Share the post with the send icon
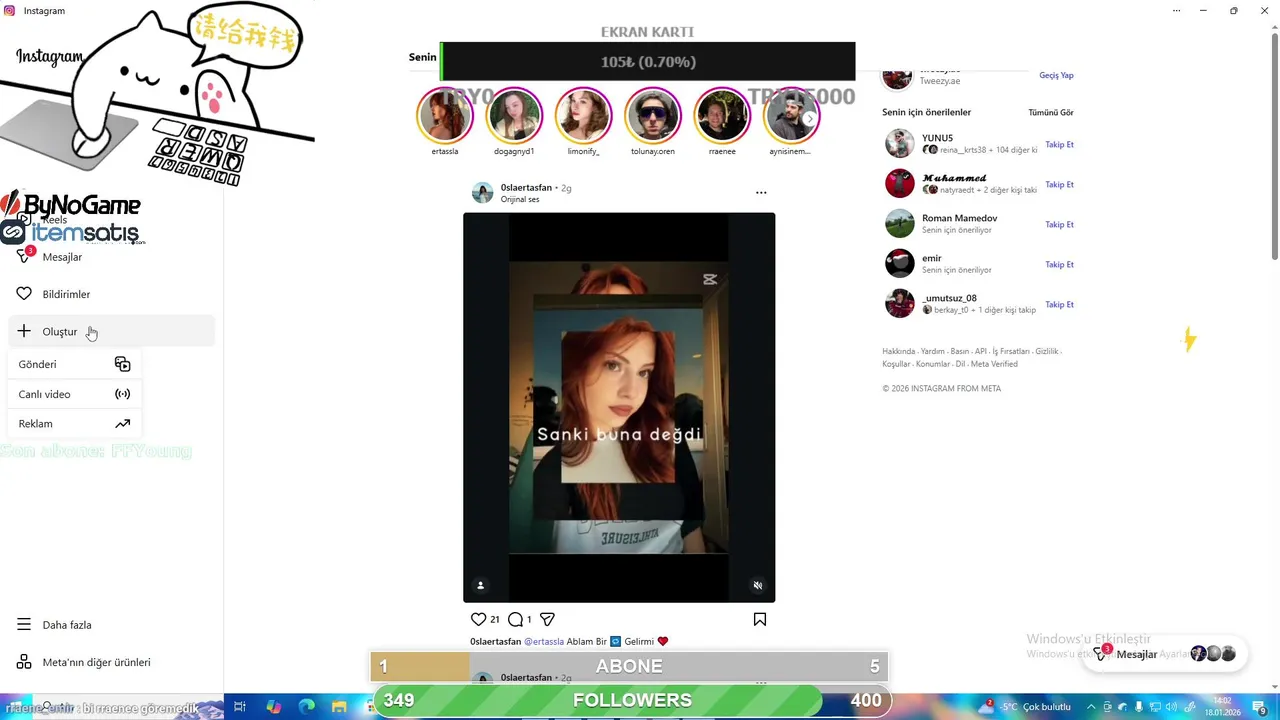1280x720 pixels. click(x=547, y=619)
